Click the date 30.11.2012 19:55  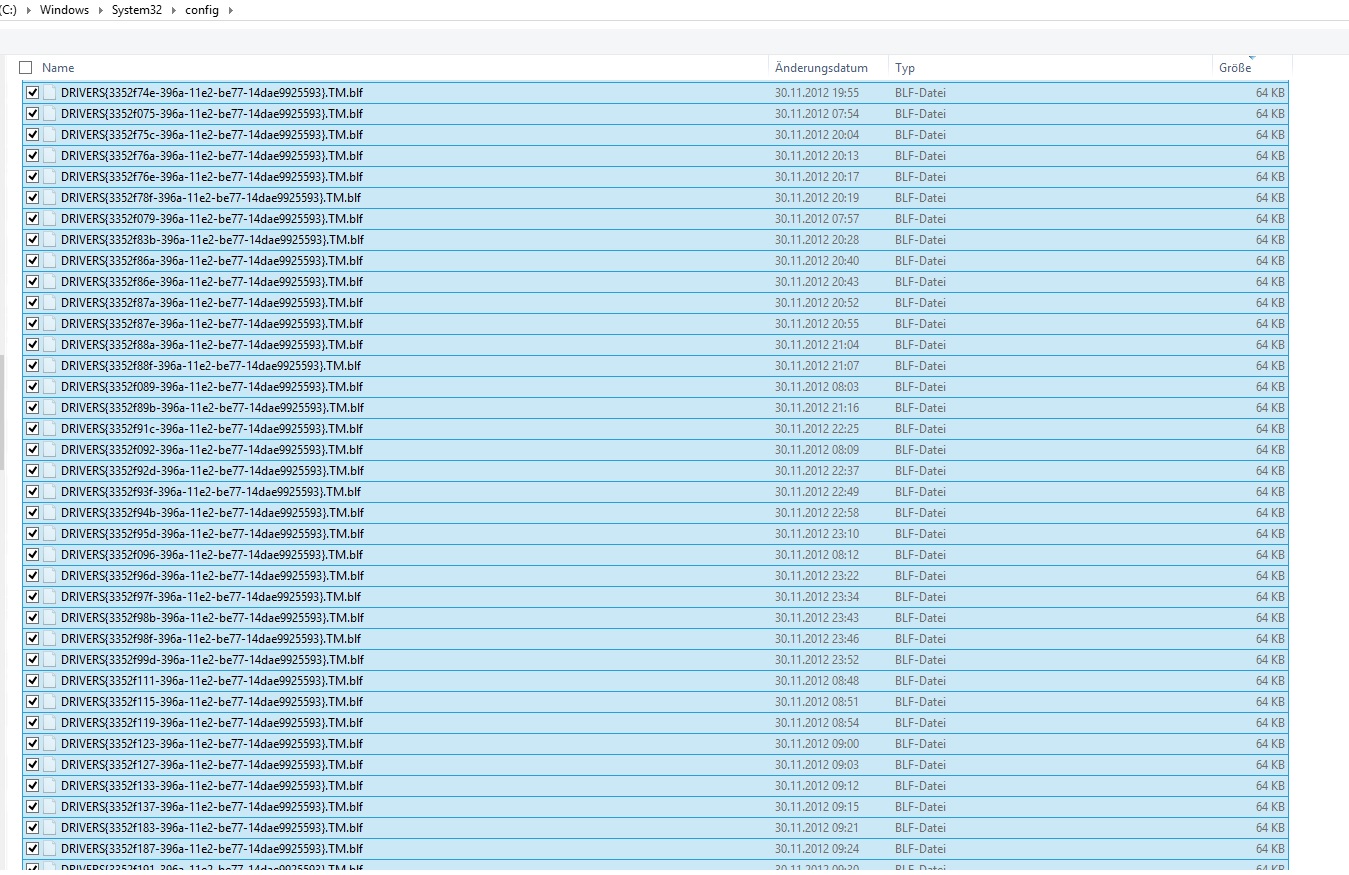pos(817,93)
